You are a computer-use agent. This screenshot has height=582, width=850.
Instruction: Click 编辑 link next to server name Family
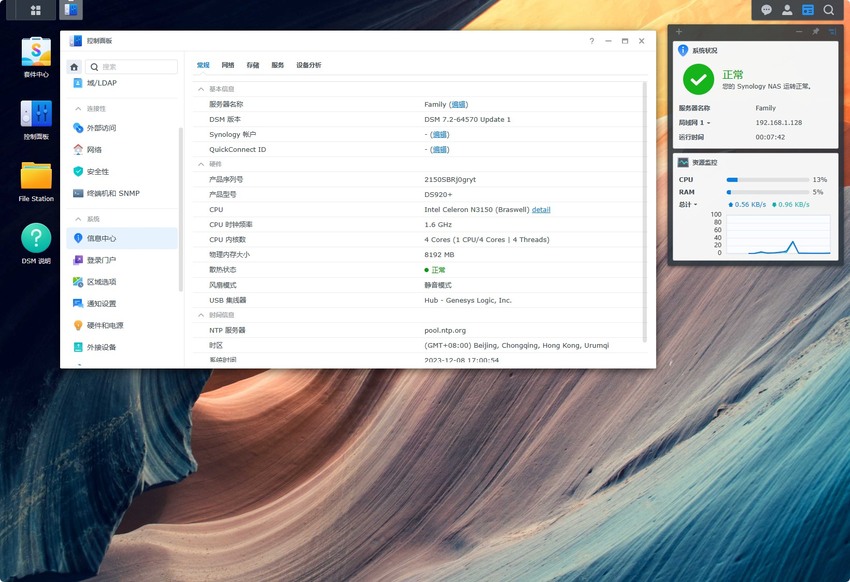[x=459, y=105]
